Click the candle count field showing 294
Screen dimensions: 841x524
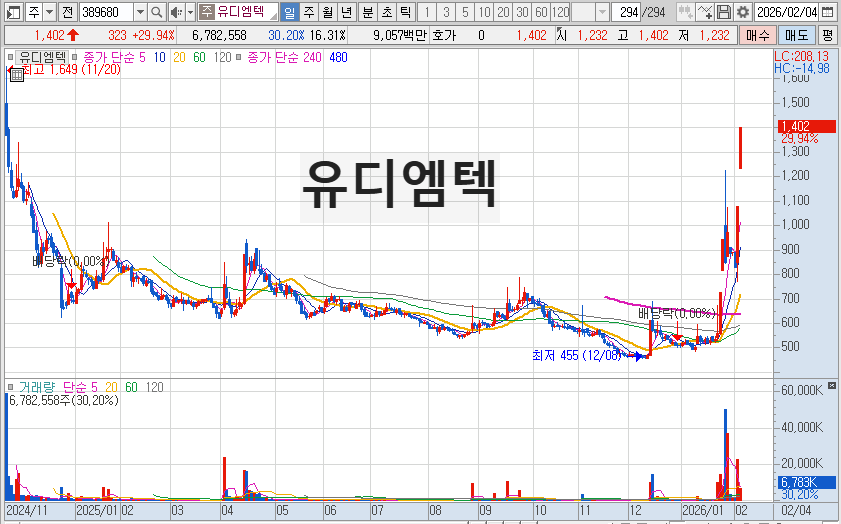pos(626,12)
